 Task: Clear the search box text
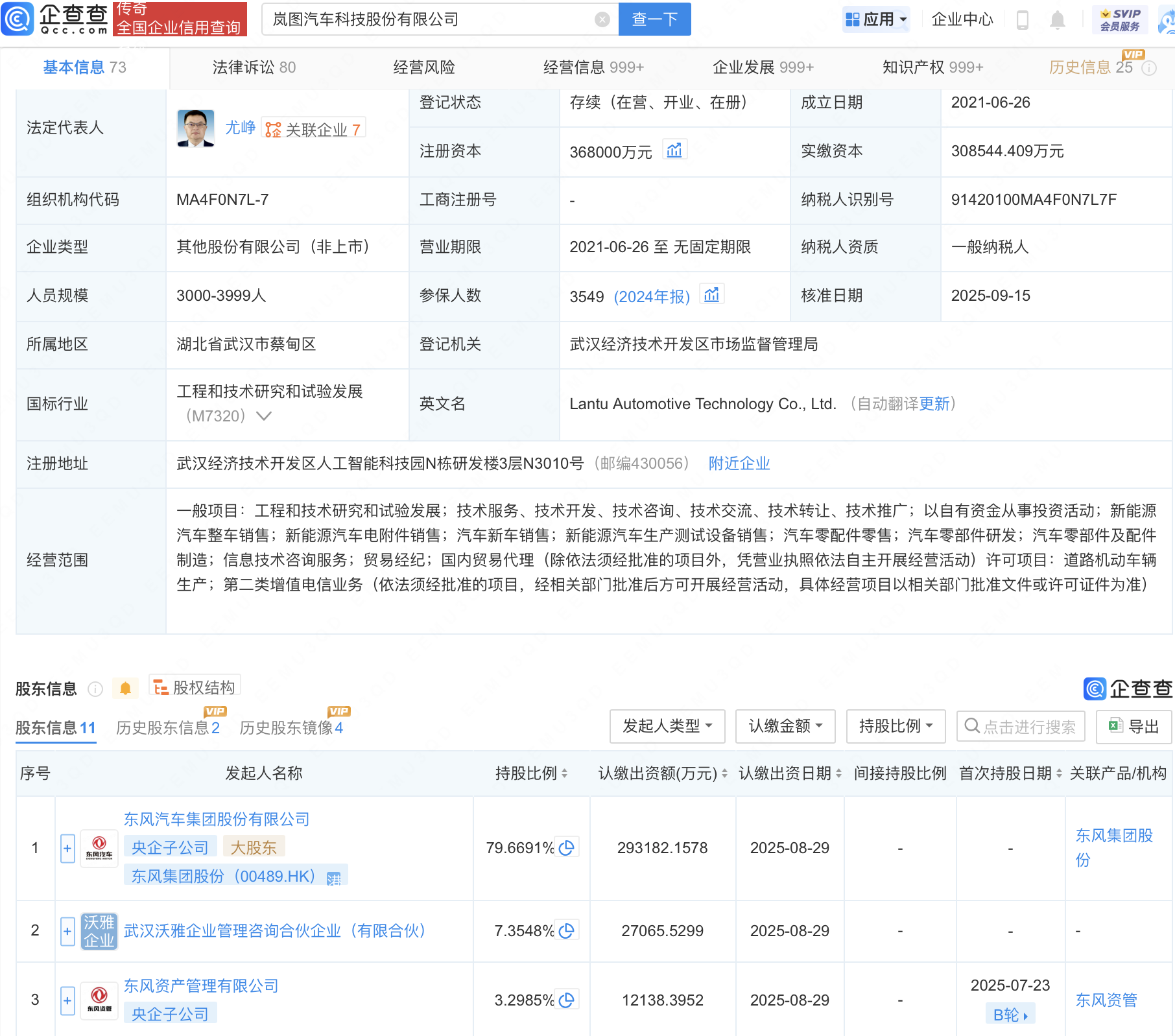pos(602,19)
